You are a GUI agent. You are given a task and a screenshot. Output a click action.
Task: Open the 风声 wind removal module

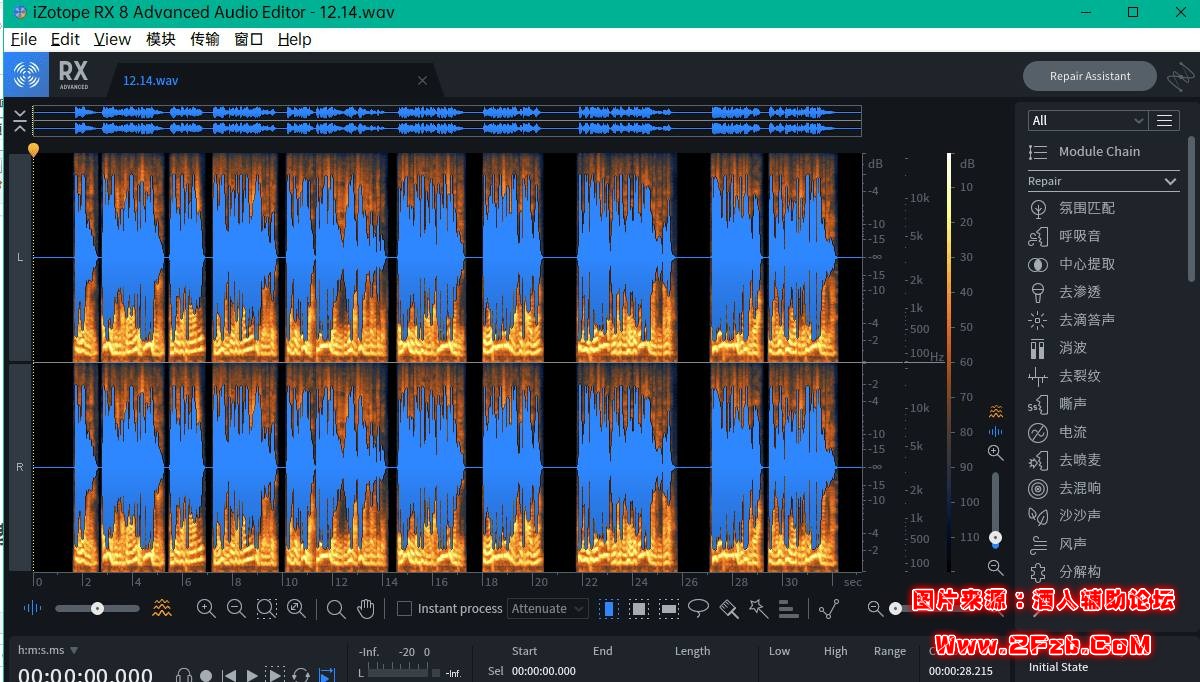(x=1072, y=544)
